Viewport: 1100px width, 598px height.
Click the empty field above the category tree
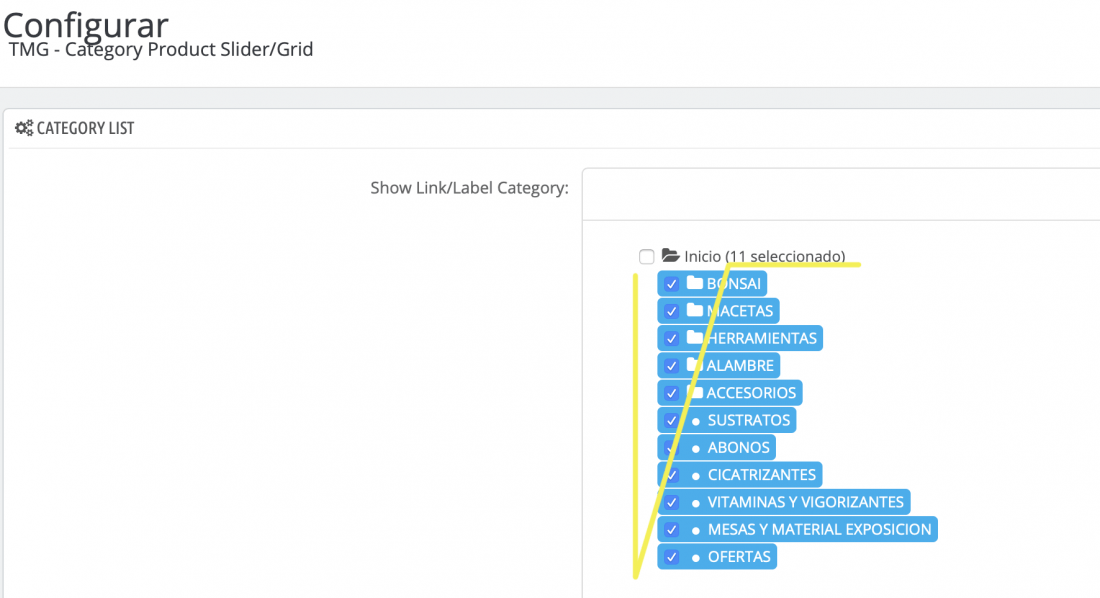pos(840,194)
